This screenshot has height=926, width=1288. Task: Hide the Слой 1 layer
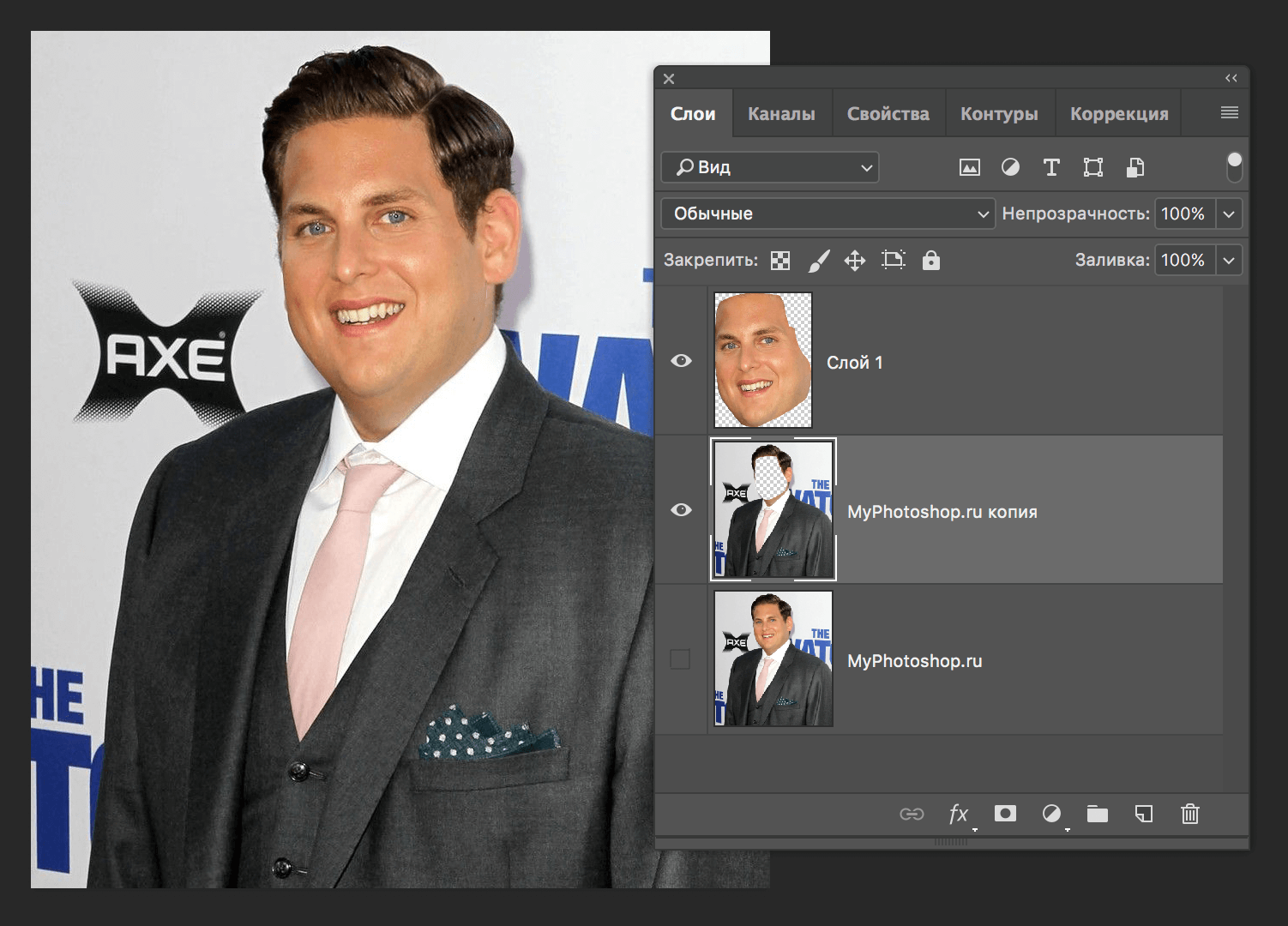click(x=681, y=361)
